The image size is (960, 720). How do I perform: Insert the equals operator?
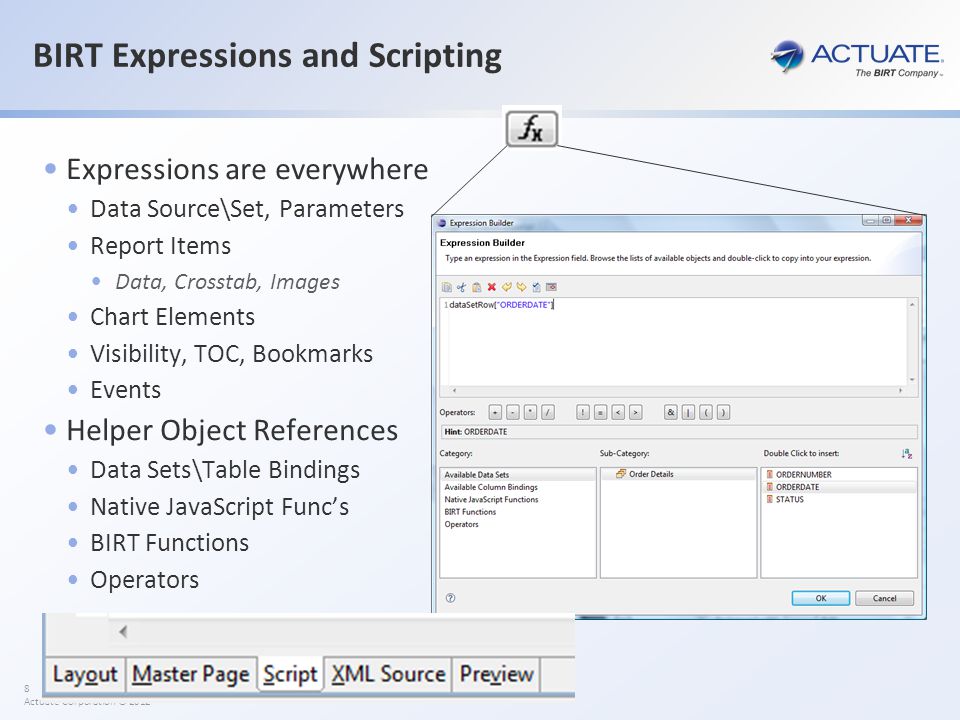point(601,413)
